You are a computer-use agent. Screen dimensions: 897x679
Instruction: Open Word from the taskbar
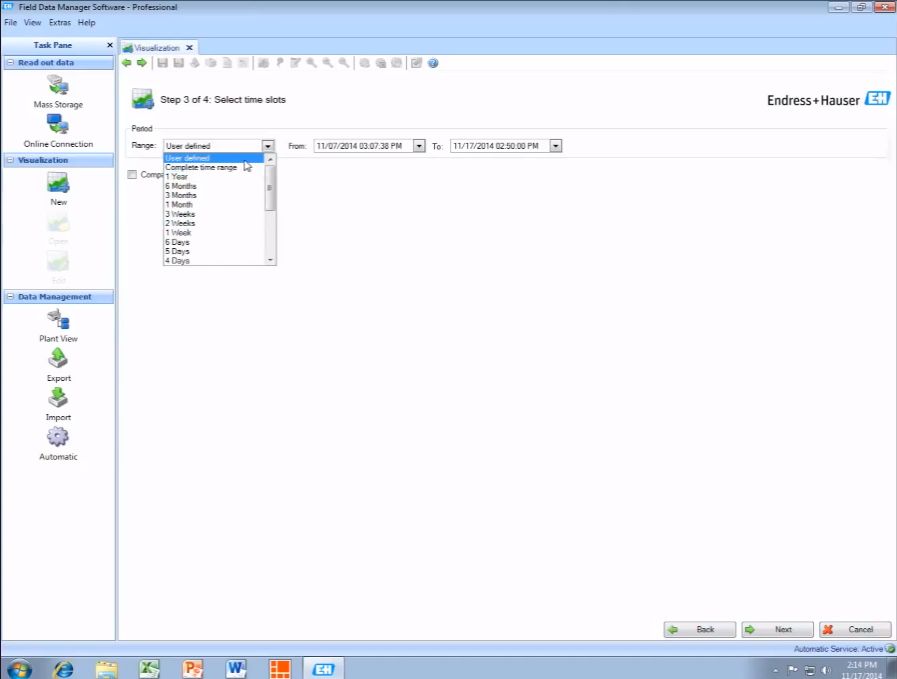pos(236,668)
